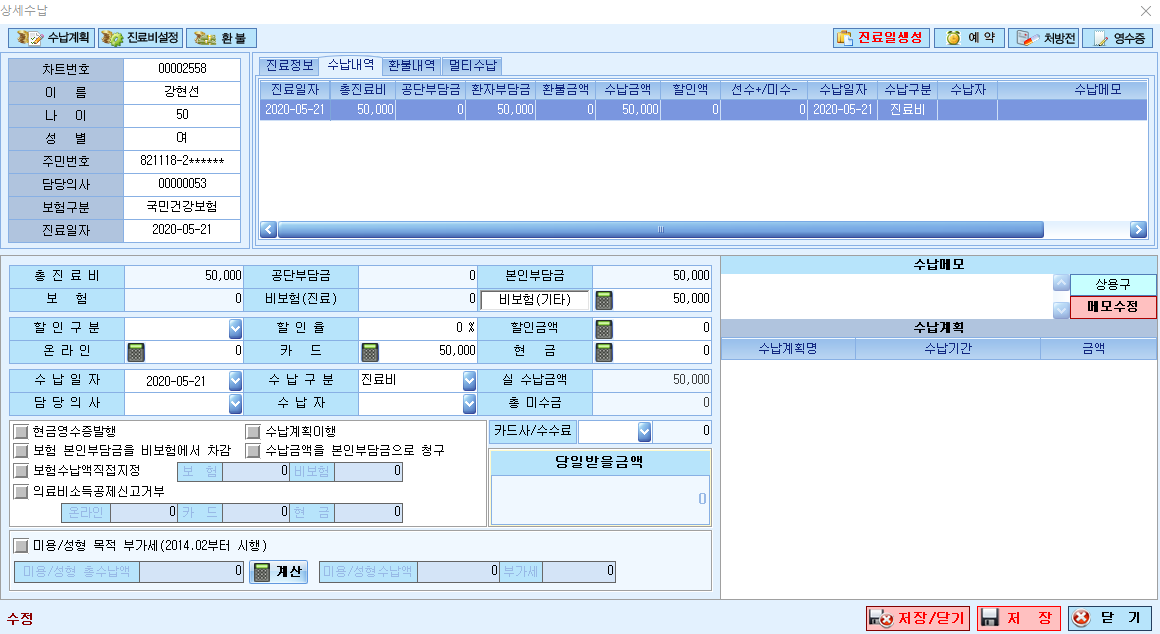Image resolution: width=1160 pixels, height=634 pixels.
Task: Expand the 담당의사 dropdown in payment form
Action: (x=235, y=404)
